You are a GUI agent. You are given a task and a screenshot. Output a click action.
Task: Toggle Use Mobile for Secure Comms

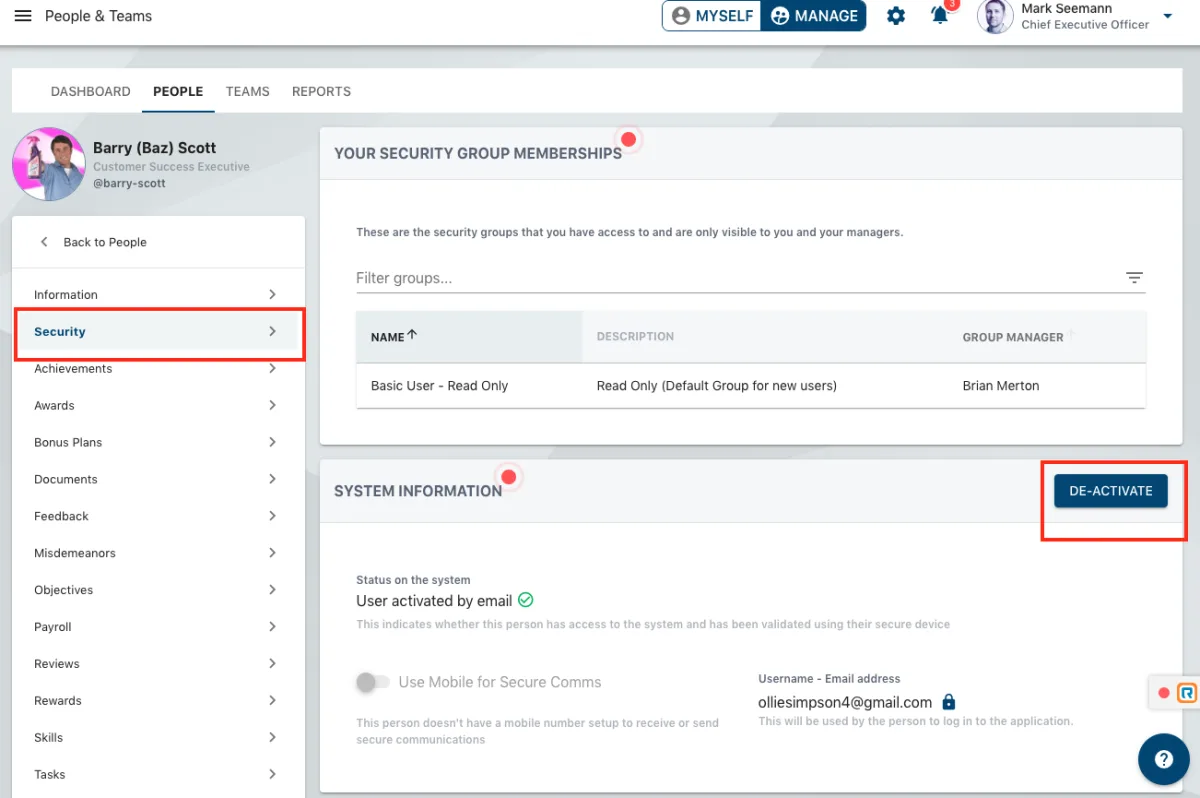372,682
